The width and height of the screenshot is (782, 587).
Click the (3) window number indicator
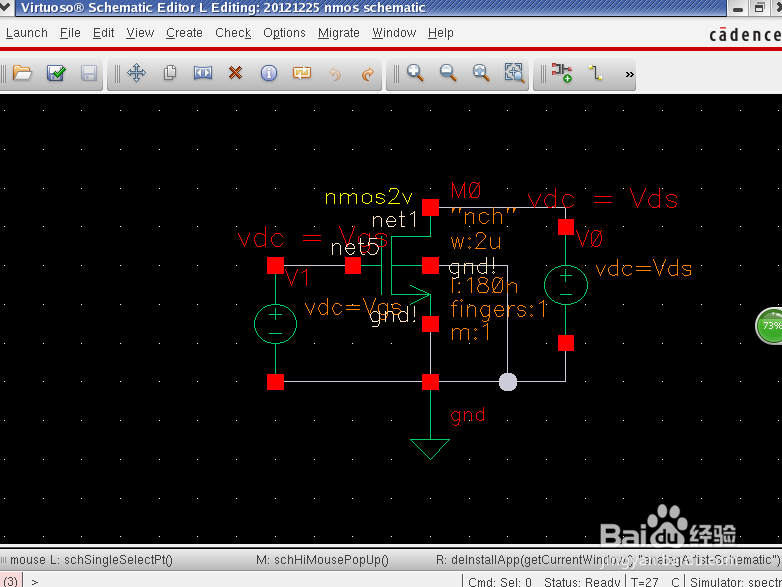tap(10, 582)
